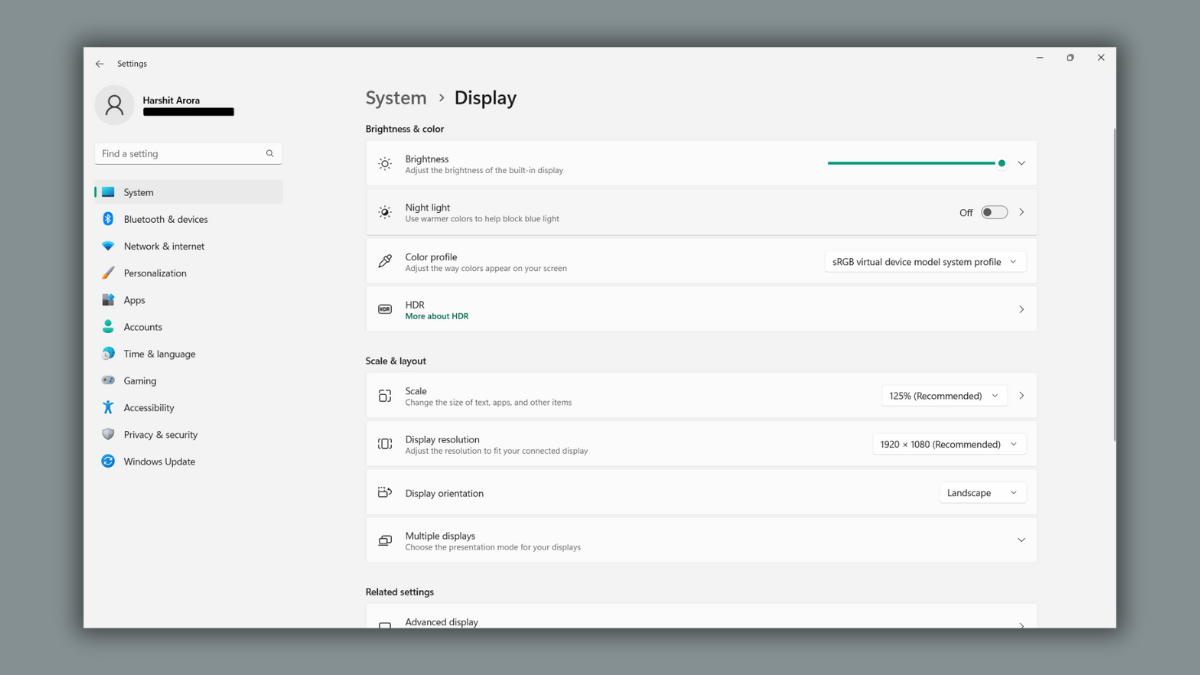The image size is (1200, 675).
Task: Click the Multiple displays icon
Action: pos(385,540)
